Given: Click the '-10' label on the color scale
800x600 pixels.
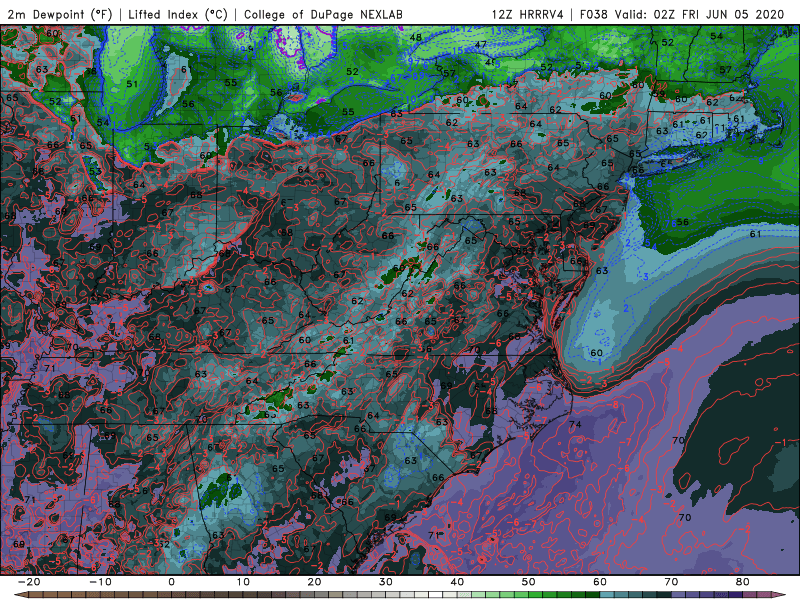Looking at the screenshot, I should coord(100,582).
